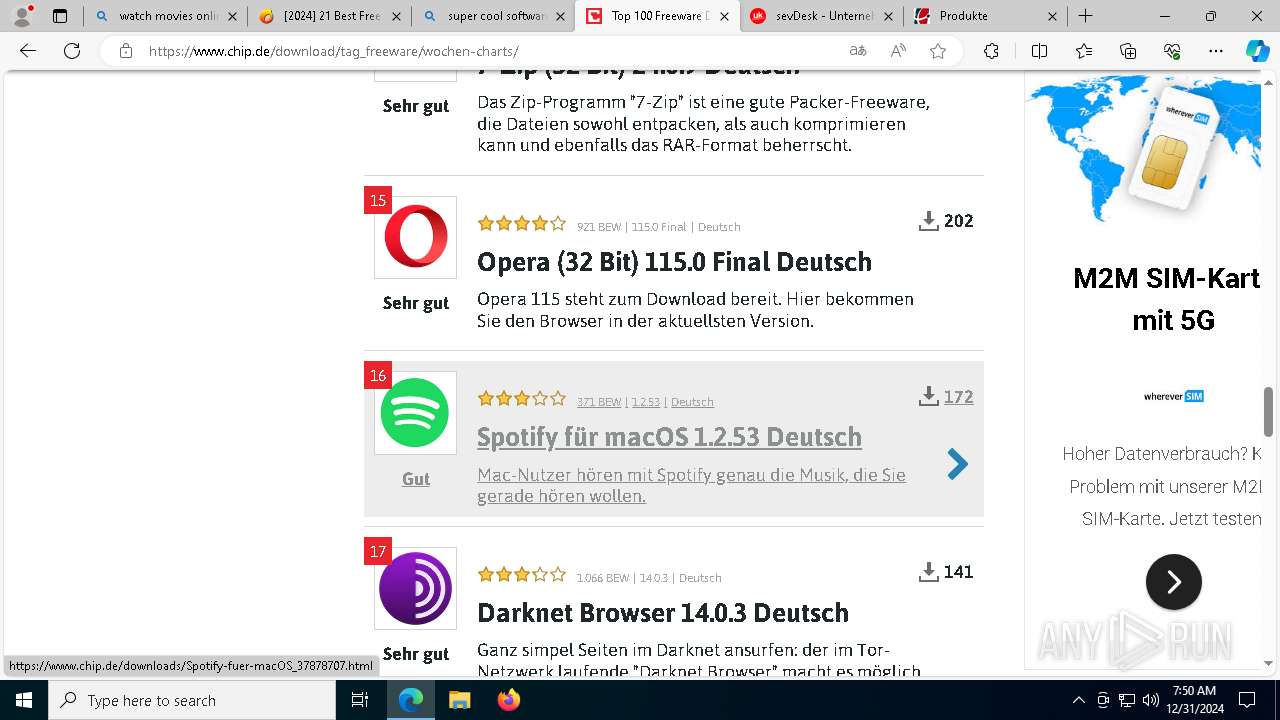Click the Spotify Gut rating label
Image resolution: width=1280 pixels, height=720 pixels.
(416, 479)
